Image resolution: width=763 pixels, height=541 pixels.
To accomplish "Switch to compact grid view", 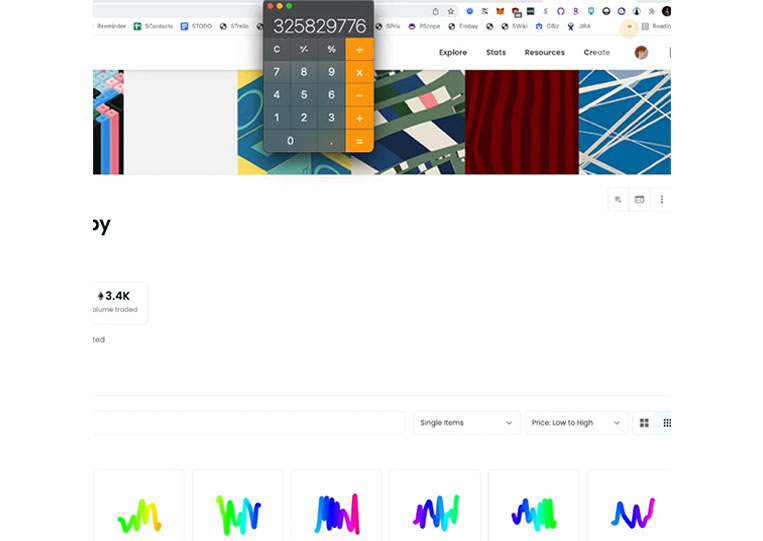I will (x=665, y=423).
